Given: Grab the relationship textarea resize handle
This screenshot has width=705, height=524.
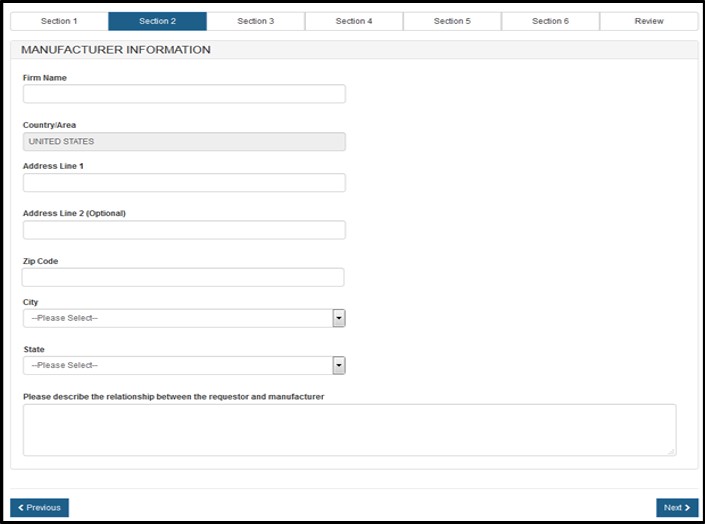Looking at the screenshot, I should pyautogui.click(x=671, y=451).
